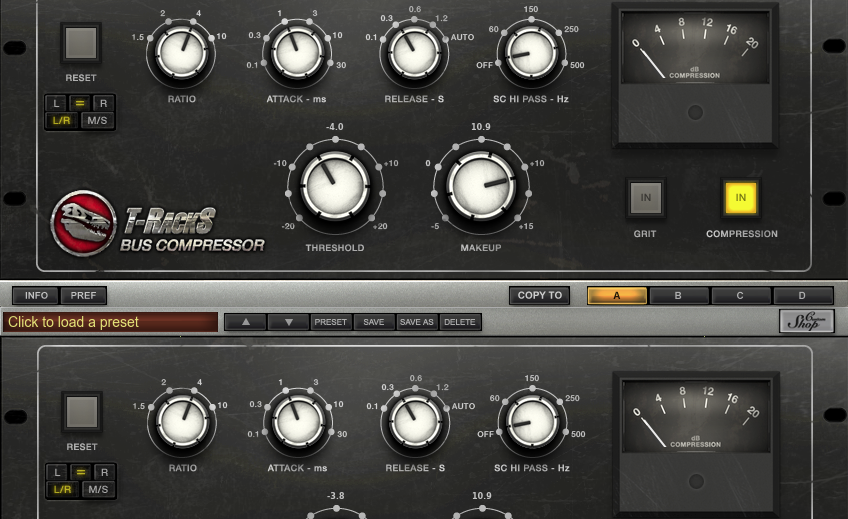
Task: Click the preset field to load a preset
Action: (x=110, y=322)
